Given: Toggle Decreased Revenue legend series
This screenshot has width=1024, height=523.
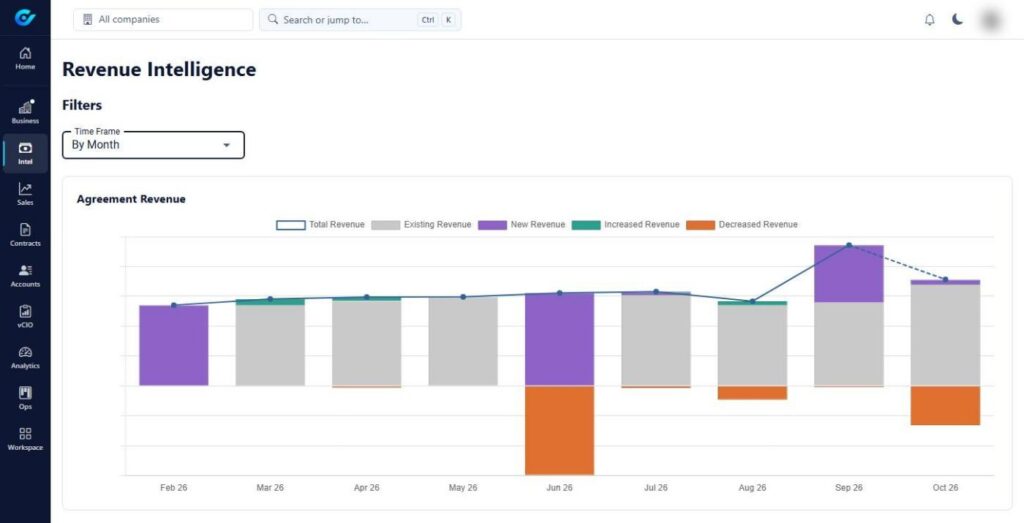Looking at the screenshot, I should pyautogui.click(x=742, y=225).
